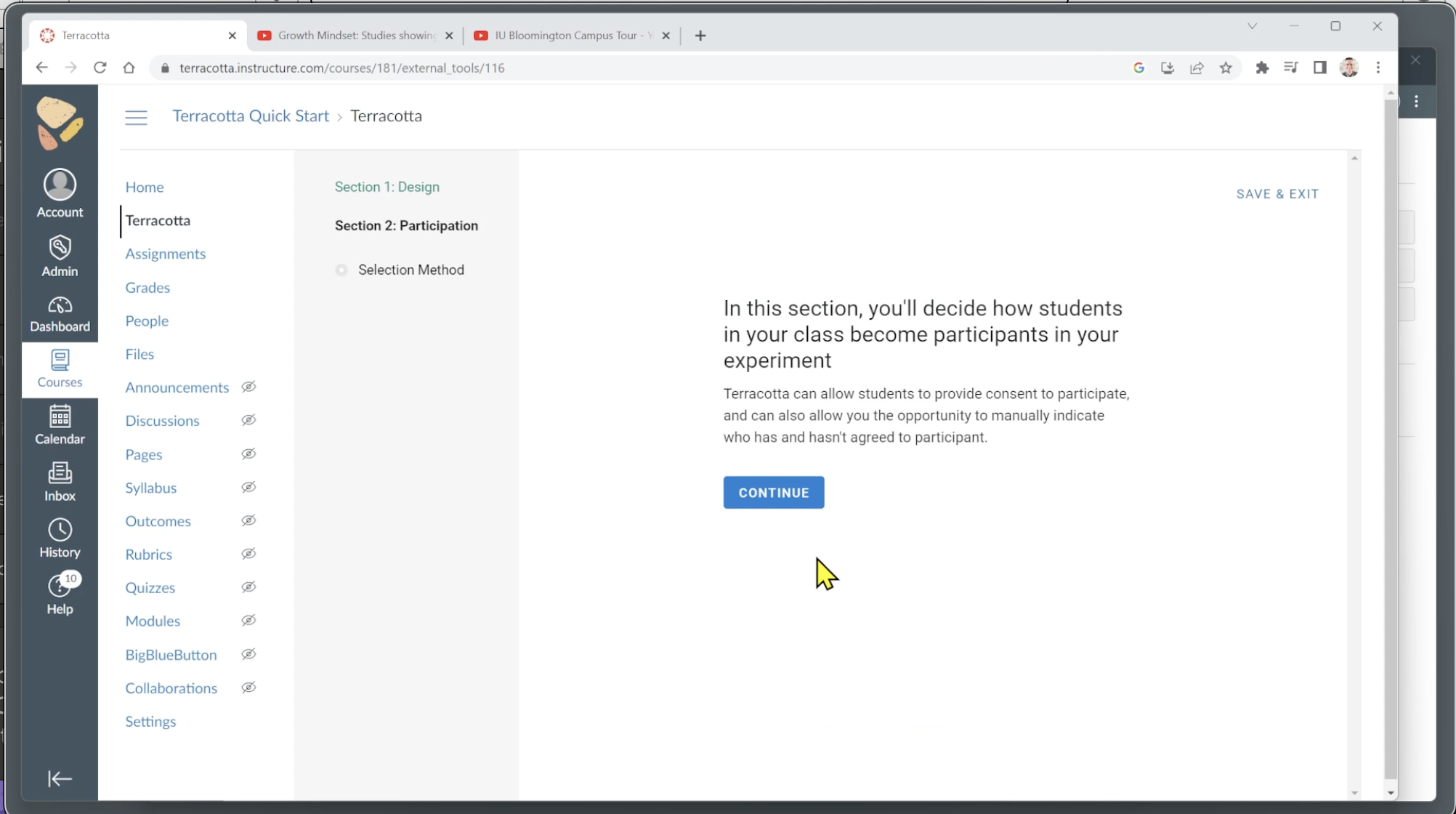Open Terracotta Quick Start breadcrumb link
This screenshot has width=1456, height=814.
(251, 116)
